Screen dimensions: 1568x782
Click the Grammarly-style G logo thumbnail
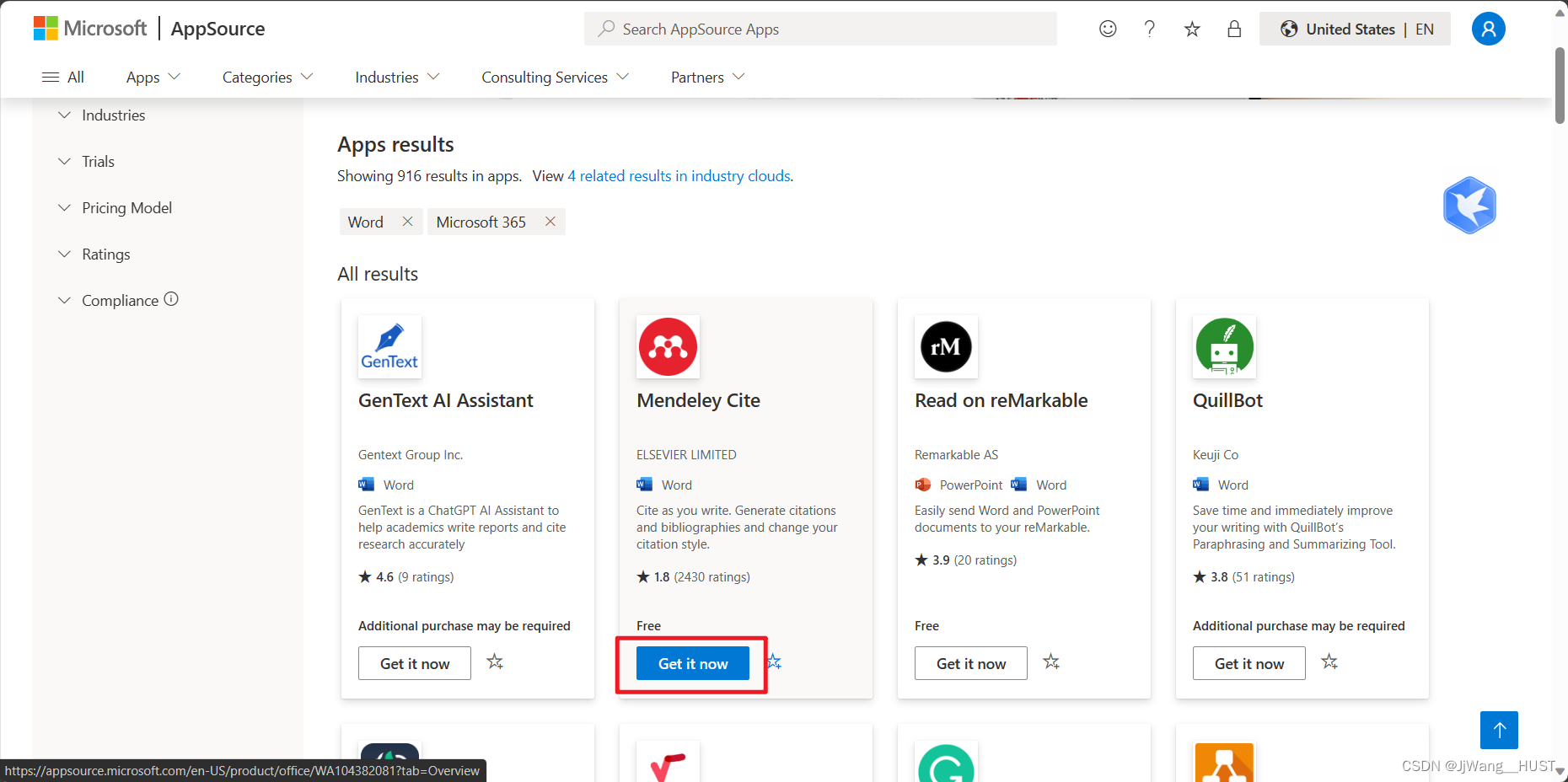[946, 763]
